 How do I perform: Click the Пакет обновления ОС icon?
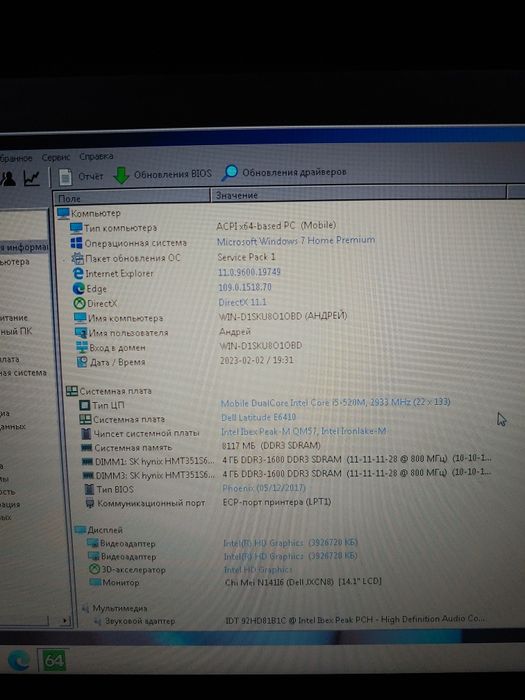click(77, 258)
